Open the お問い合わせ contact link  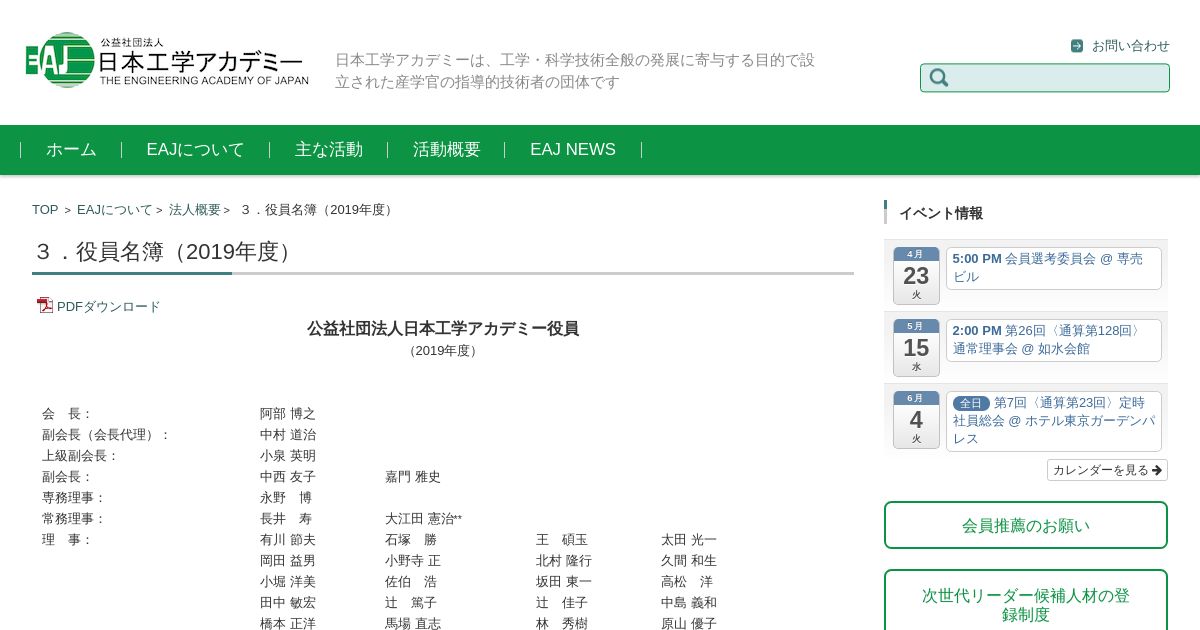(1130, 46)
